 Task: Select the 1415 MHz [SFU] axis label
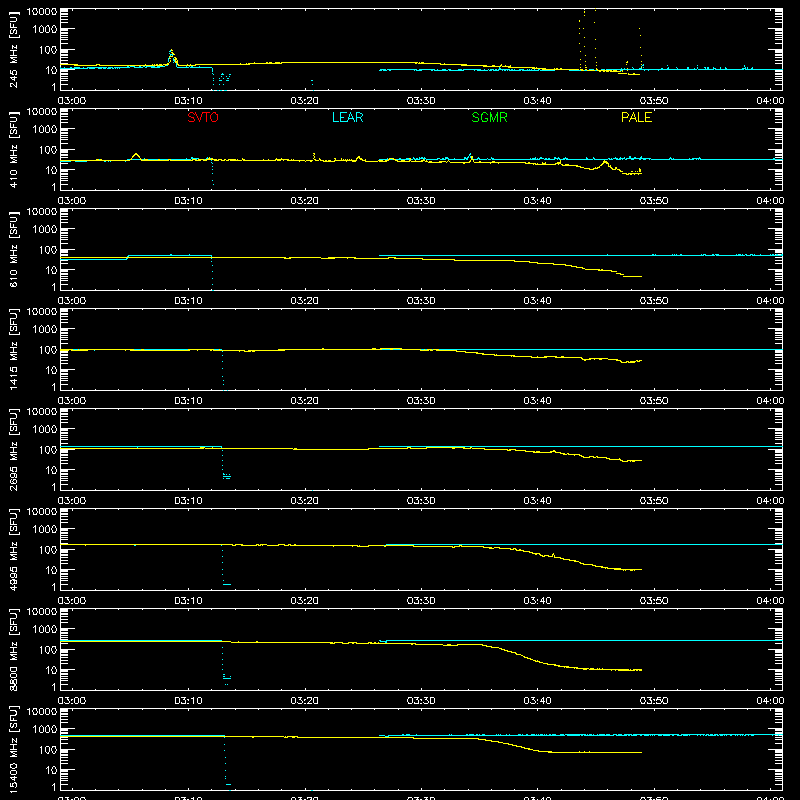pyautogui.click(x=13, y=349)
